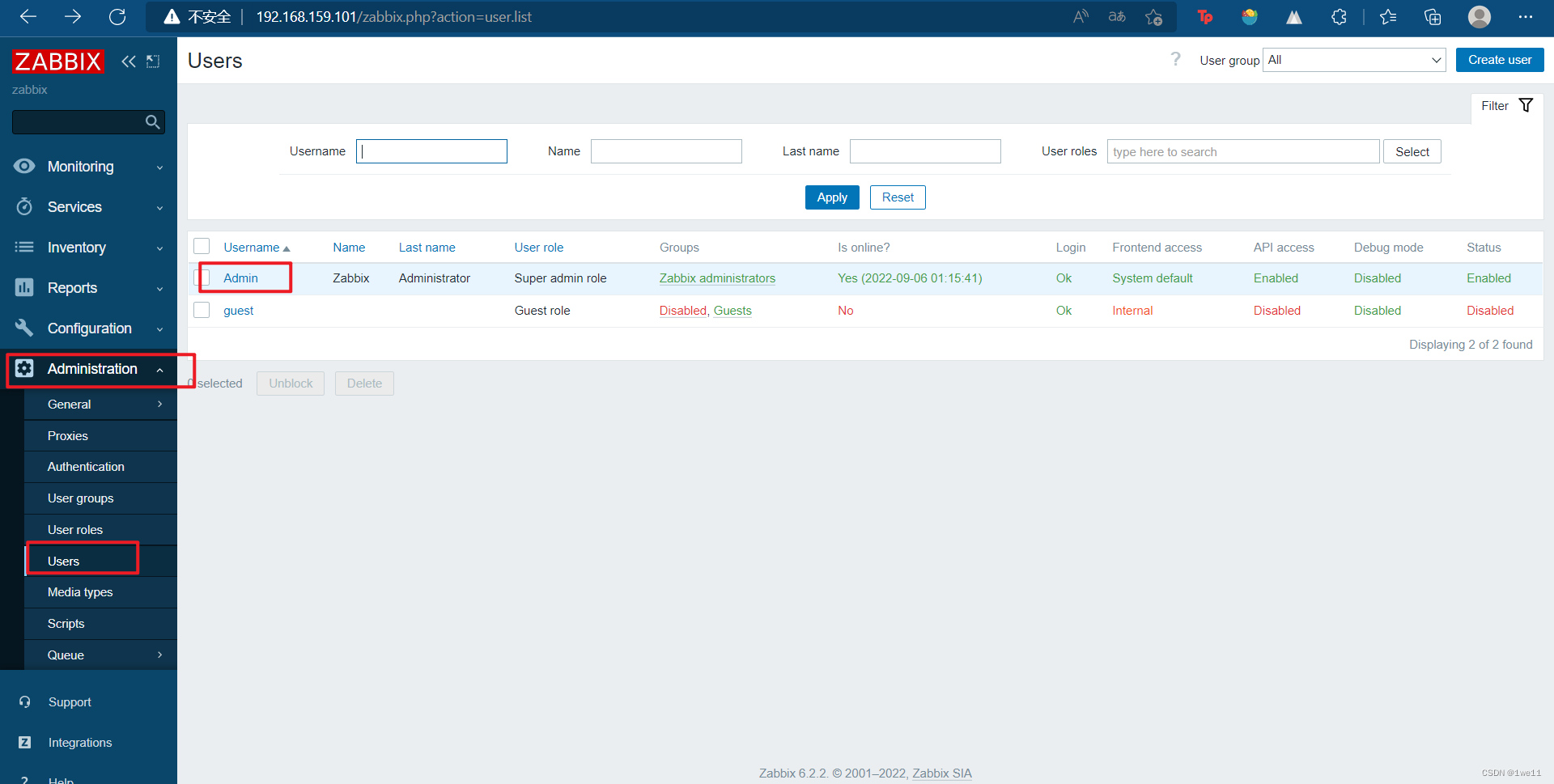This screenshot has width=1554, height=784.
Task: Add page to favorites star icon
Action: [1154, 17]
